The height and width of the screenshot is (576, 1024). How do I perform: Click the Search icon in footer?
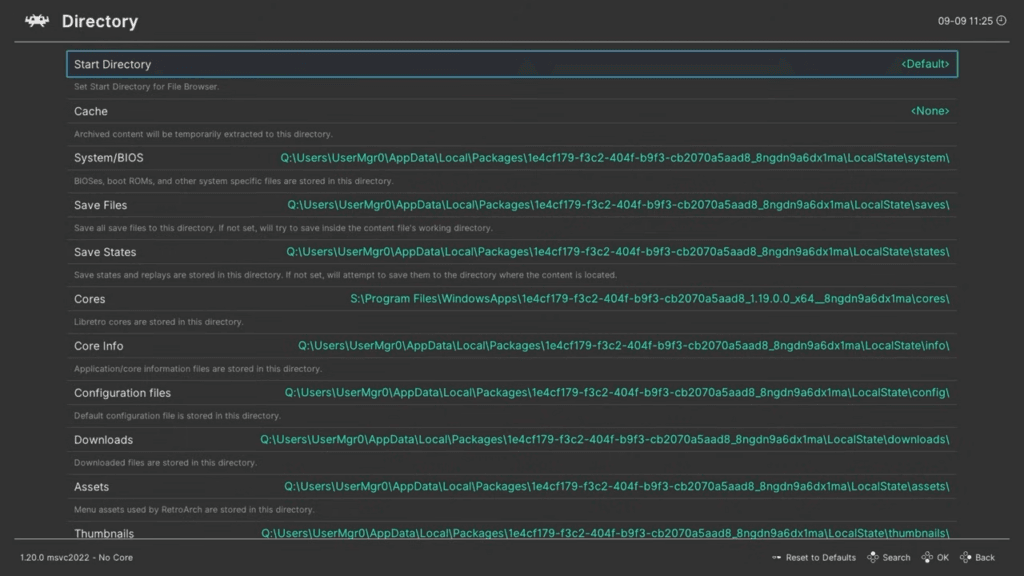tap(872, 557)
